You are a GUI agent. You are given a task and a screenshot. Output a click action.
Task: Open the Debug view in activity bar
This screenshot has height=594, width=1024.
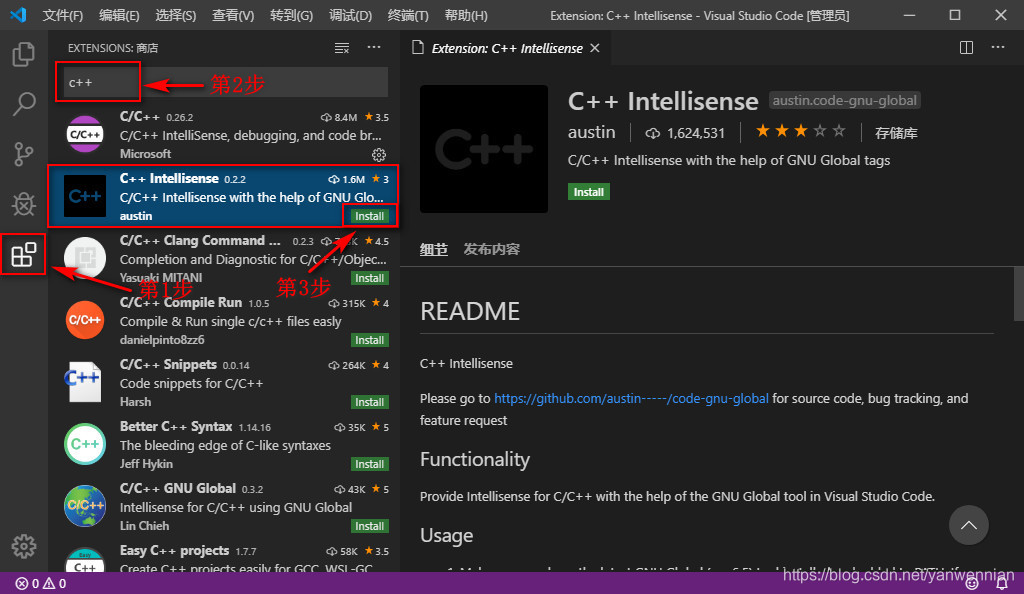pyautogui.click(x=24, y=204)
